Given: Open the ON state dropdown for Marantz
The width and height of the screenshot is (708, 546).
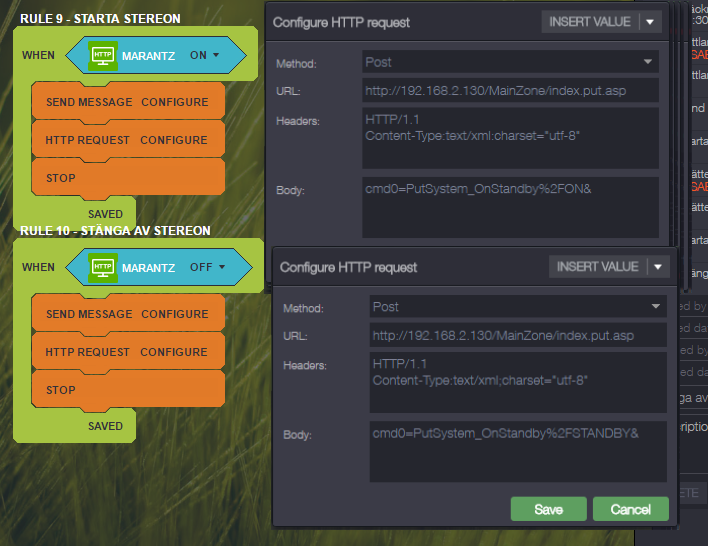Looking at the screenshot, I should pyautogui.click(x=205, y=56).
